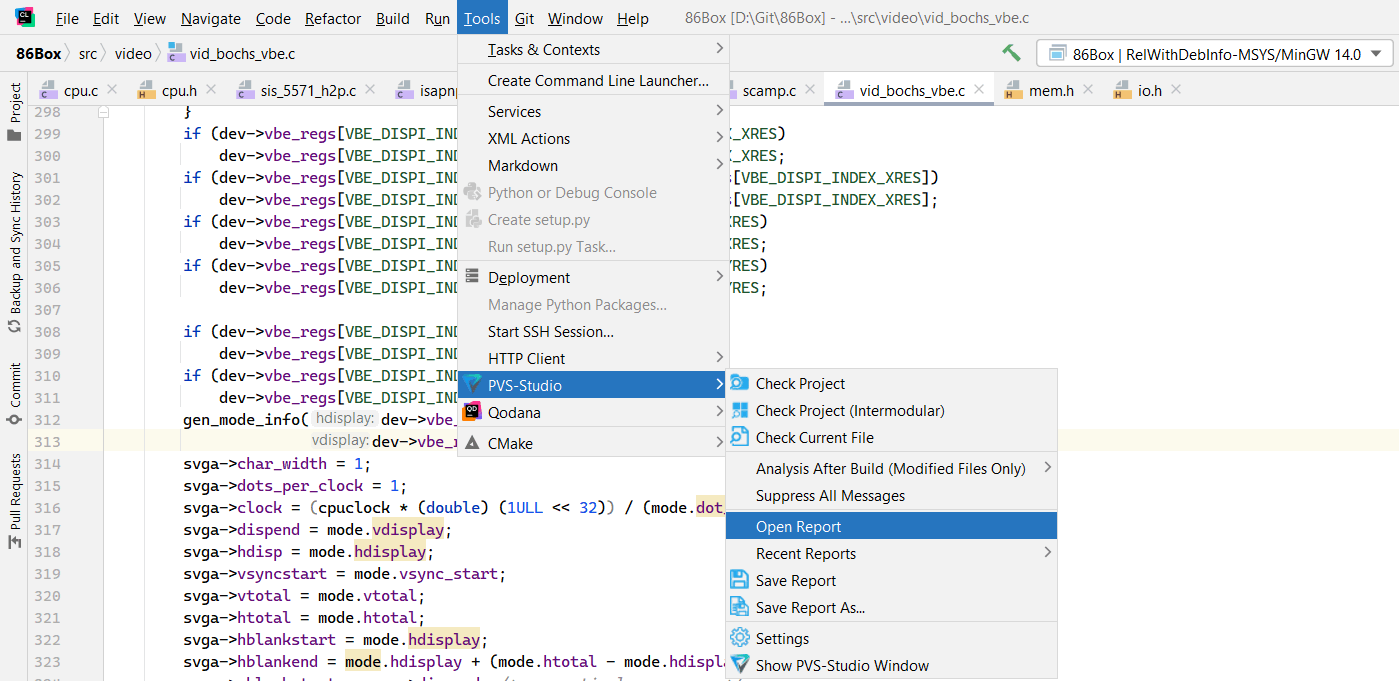Screen dimensions: 1399x681
Task: Click video breadcrumb in navigation bar
Action: coord(133,53)
